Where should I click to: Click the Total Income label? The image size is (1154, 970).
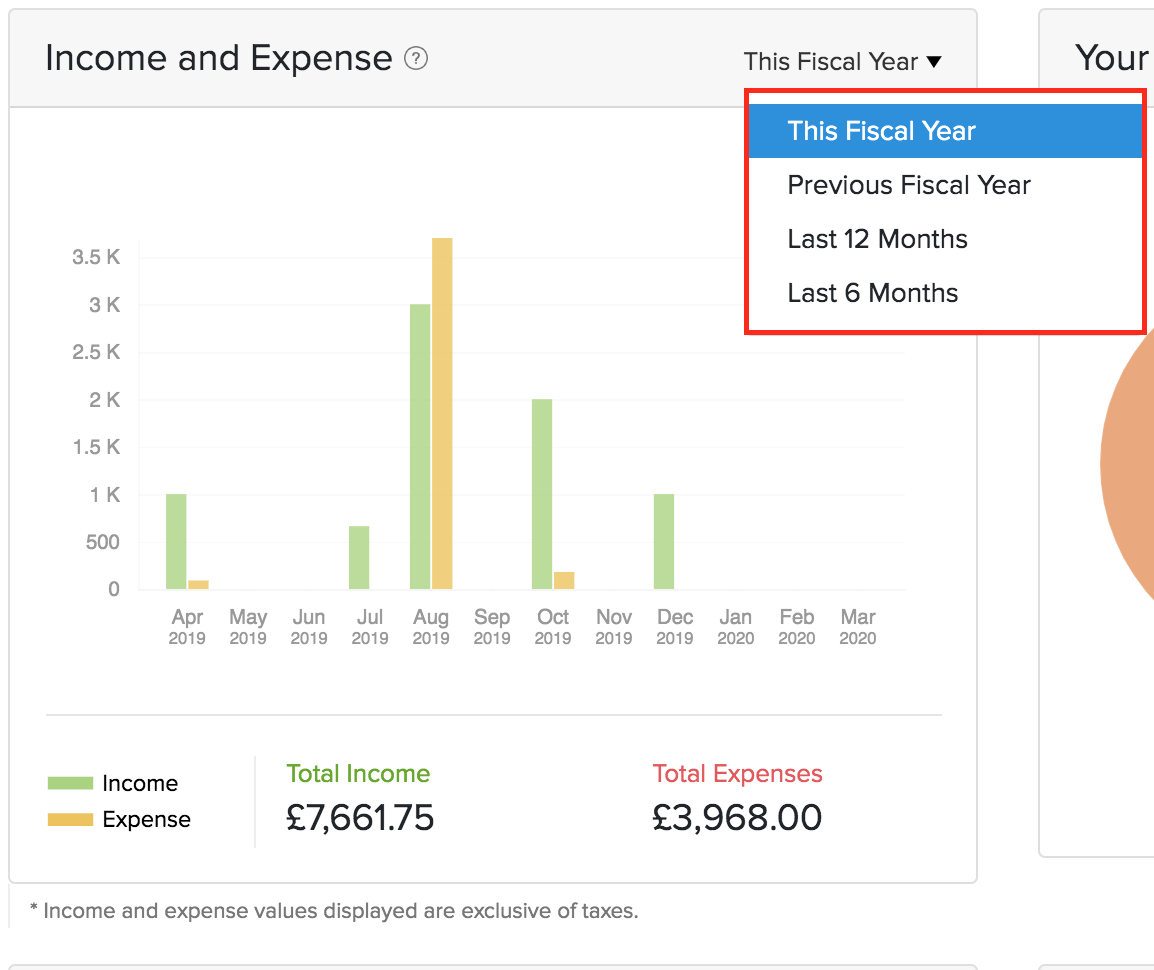[358, 774]
